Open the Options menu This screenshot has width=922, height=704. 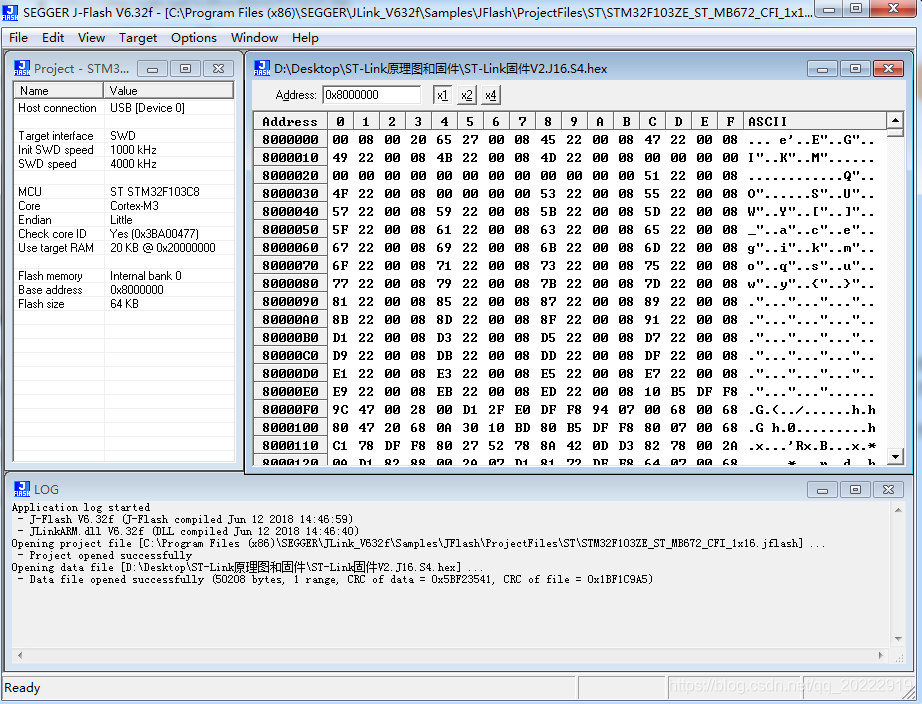193,38
